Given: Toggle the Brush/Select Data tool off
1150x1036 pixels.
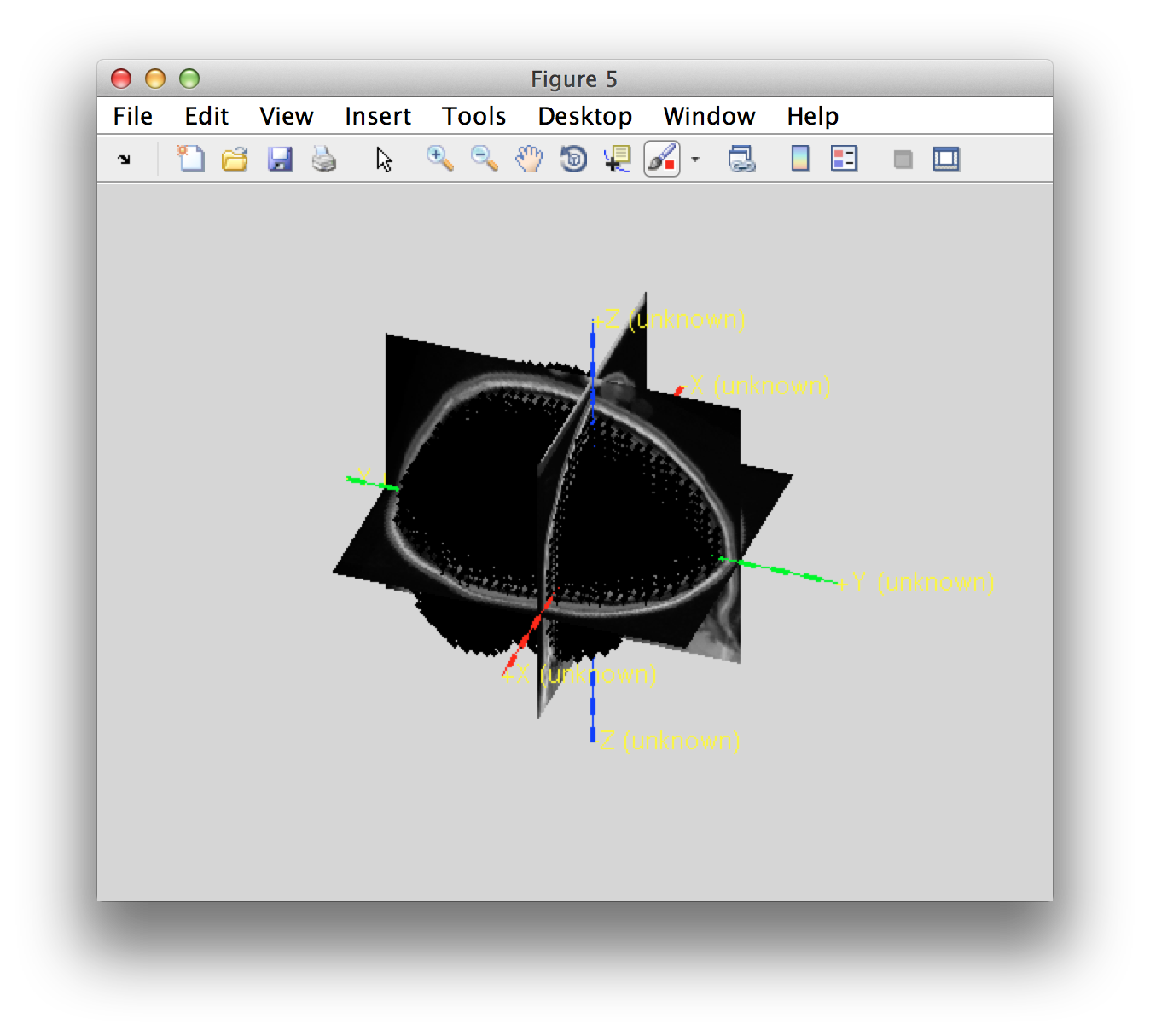Looking at the screenshot, I should click(x=662, y=159).
